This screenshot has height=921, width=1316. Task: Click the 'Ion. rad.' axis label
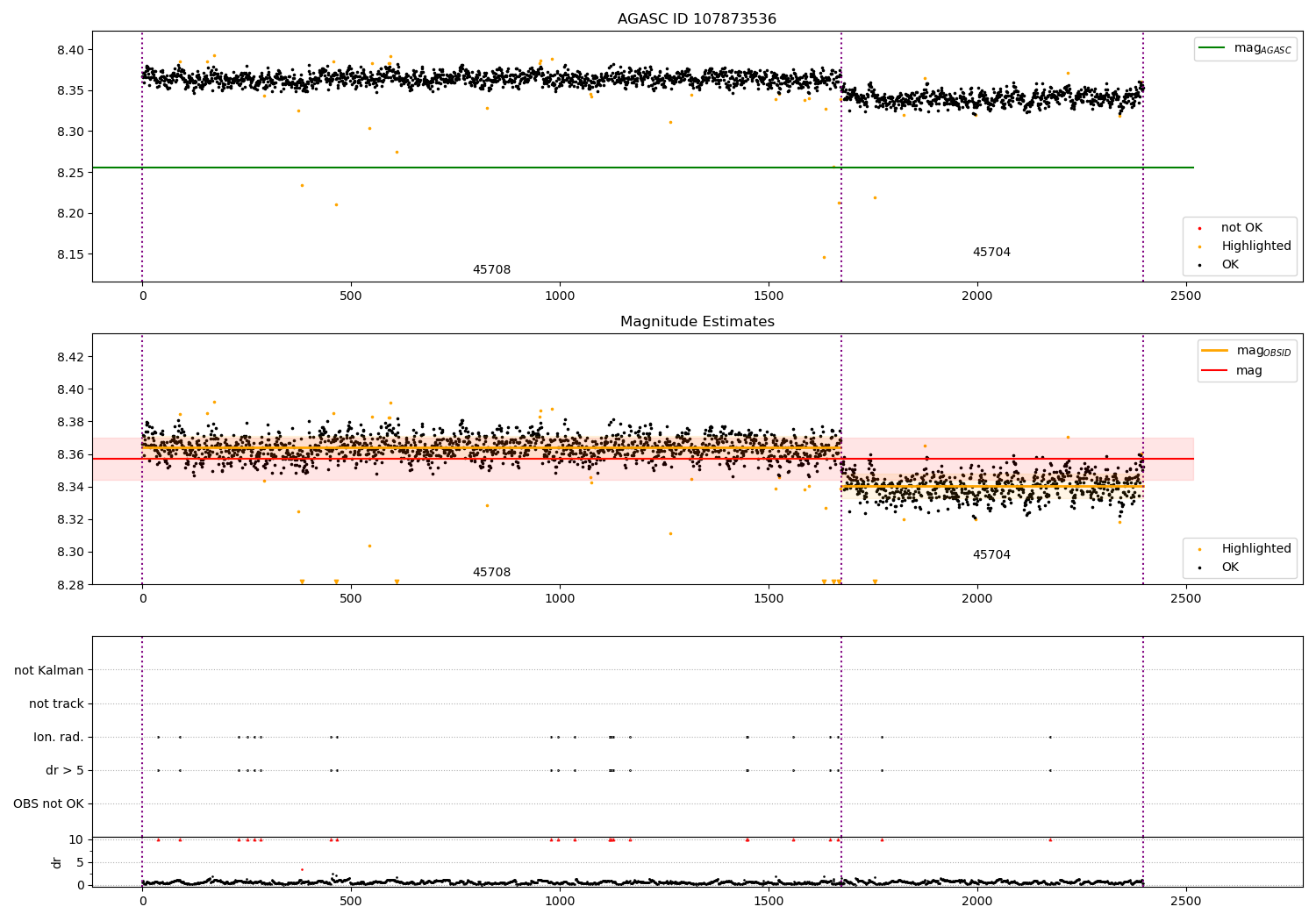pyautogui.click(x=59, y=738)
